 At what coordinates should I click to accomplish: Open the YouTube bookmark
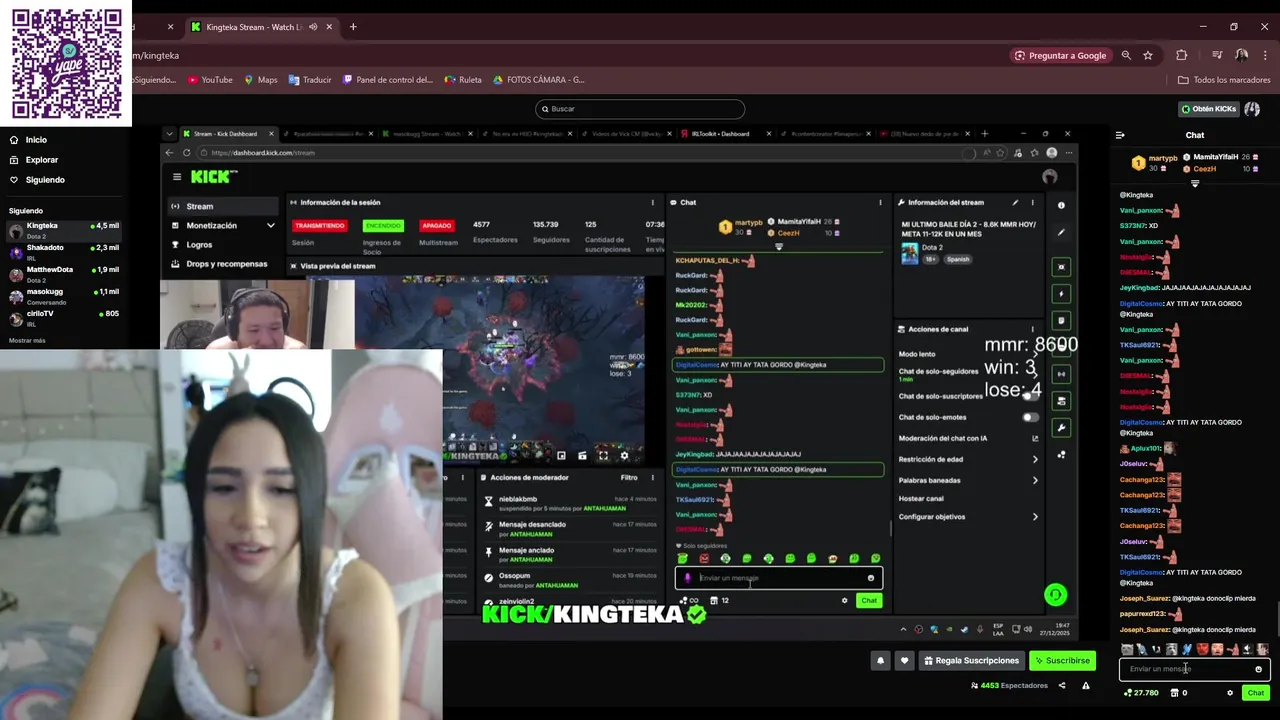coord(210,80)
